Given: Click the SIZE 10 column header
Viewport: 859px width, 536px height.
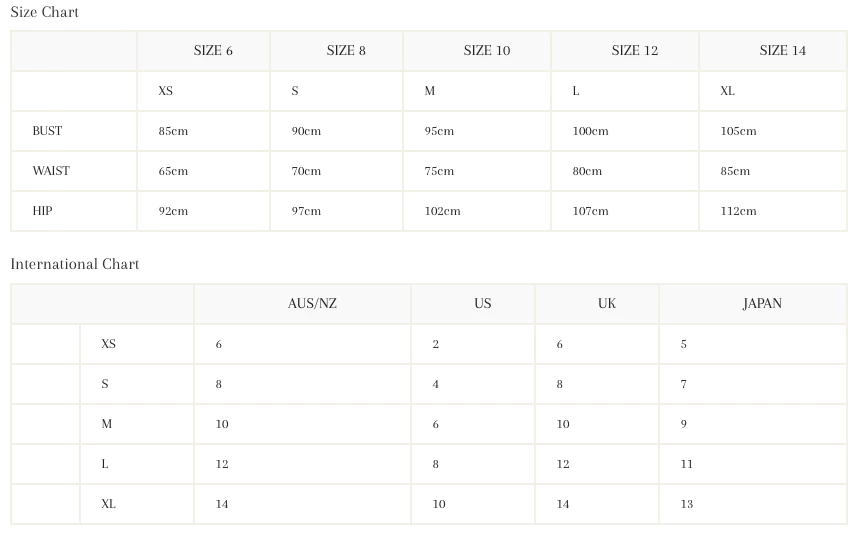Looking at the screenshot, I should tap(486, 51).
